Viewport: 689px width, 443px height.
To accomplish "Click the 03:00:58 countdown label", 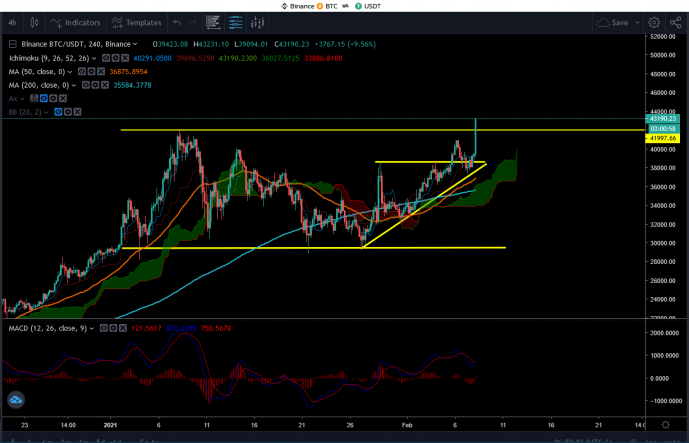I will (663, 128).
